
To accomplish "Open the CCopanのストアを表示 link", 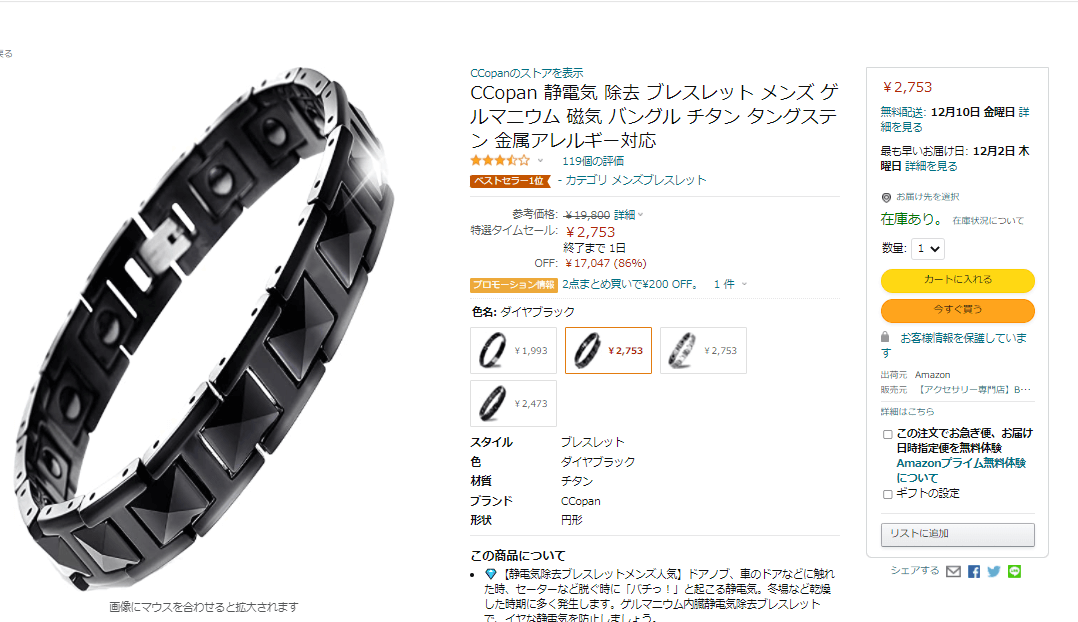I will coord(527,73).
